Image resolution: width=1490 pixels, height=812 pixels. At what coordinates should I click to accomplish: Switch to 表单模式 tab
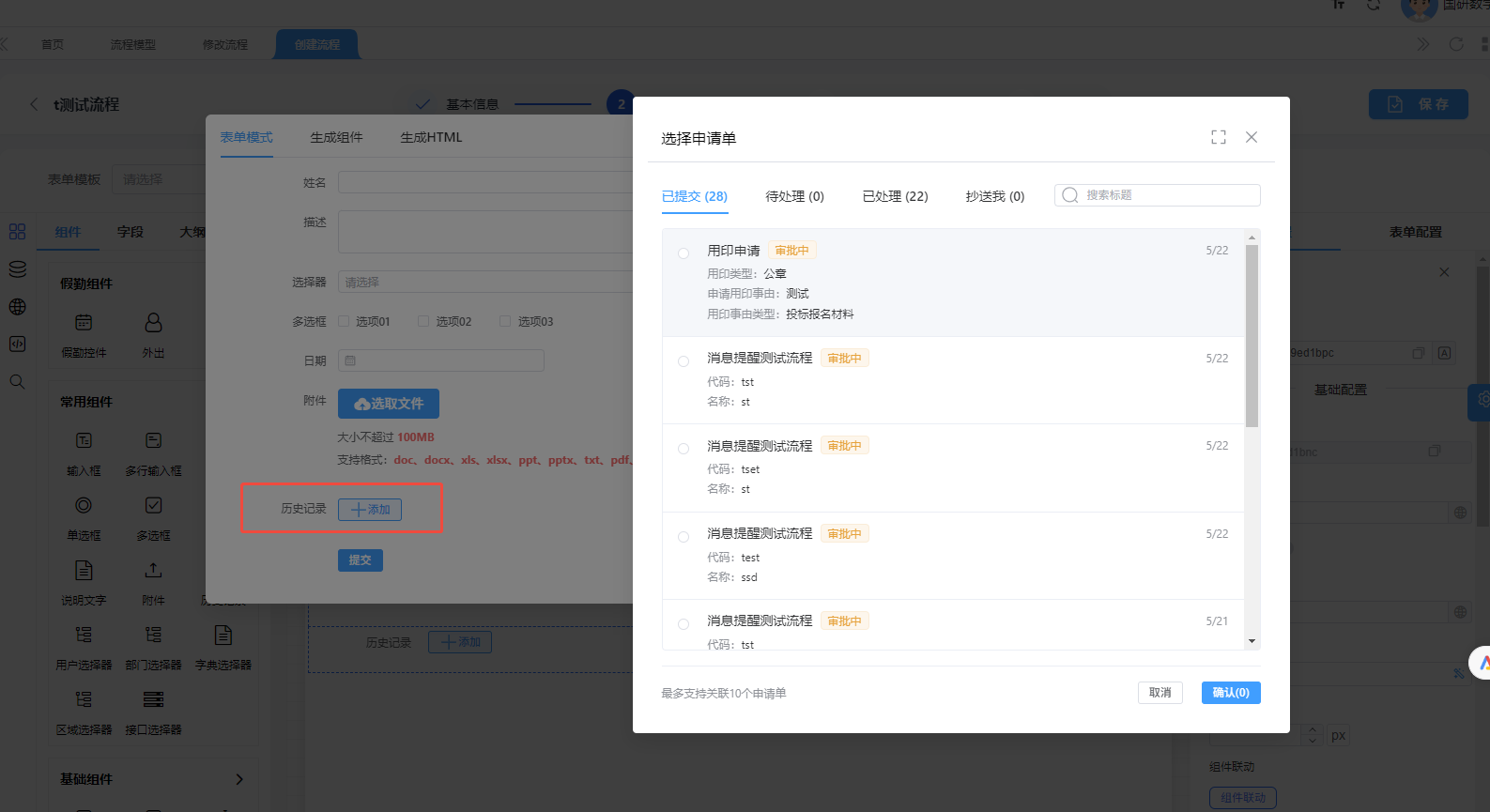[247, 137]
